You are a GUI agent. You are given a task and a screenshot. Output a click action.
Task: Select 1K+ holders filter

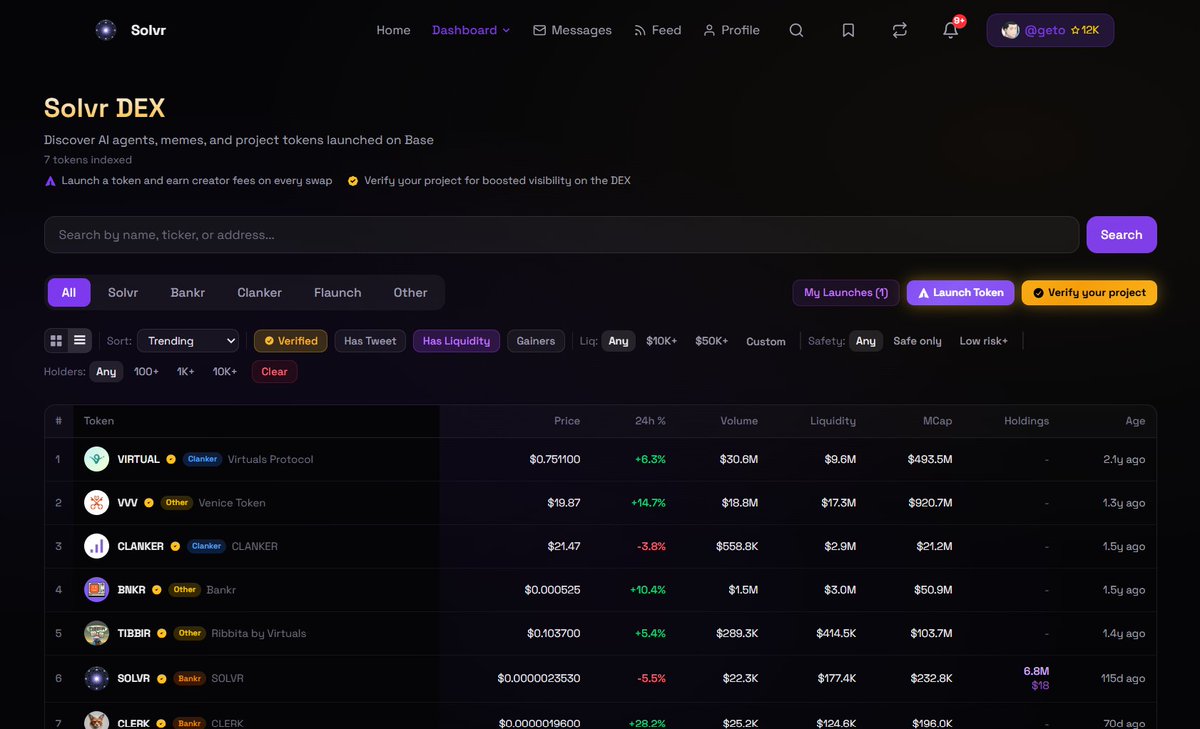click(186, 371)
